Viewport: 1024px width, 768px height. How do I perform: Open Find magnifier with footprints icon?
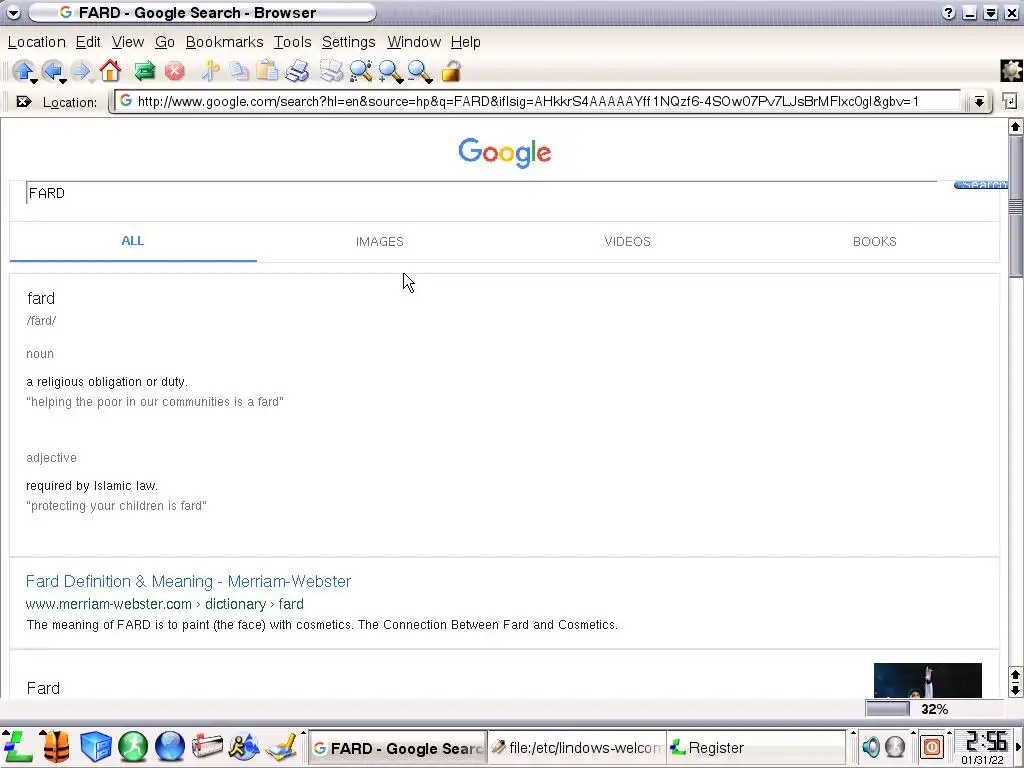point(360,71)
